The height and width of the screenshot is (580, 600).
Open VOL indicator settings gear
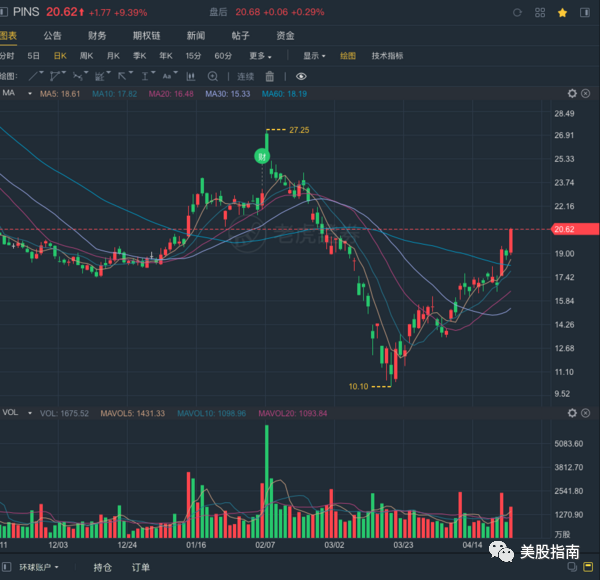[573, 412]
